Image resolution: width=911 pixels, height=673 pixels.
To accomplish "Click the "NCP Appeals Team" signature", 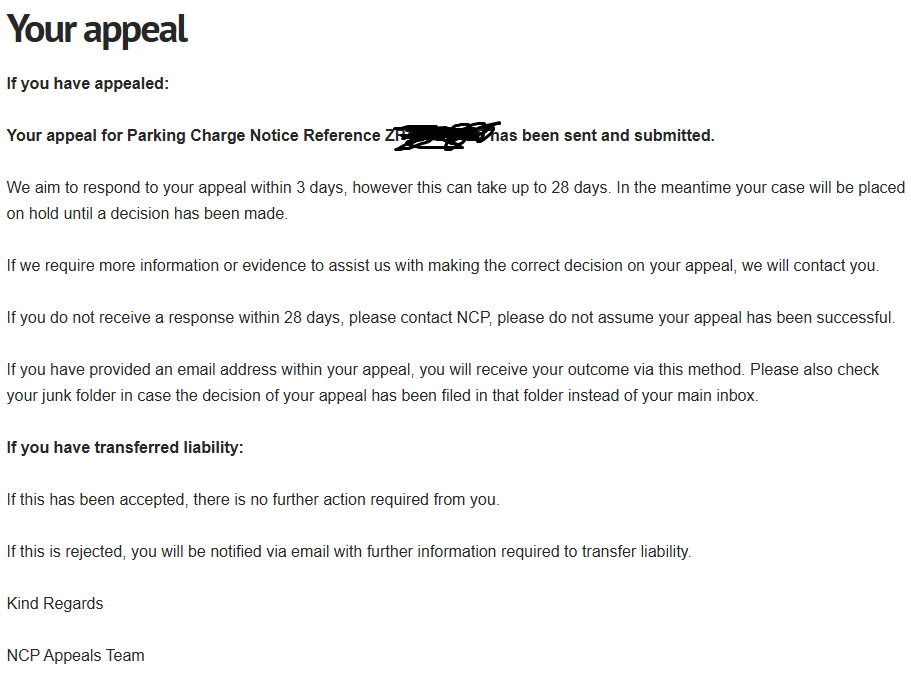I will [76, 656].
